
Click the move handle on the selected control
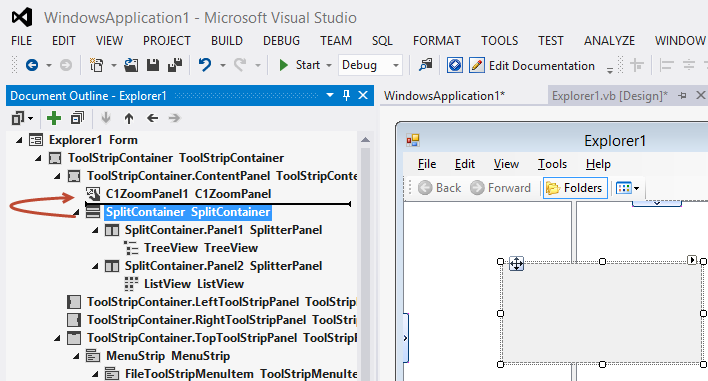[x=516, y=263]
